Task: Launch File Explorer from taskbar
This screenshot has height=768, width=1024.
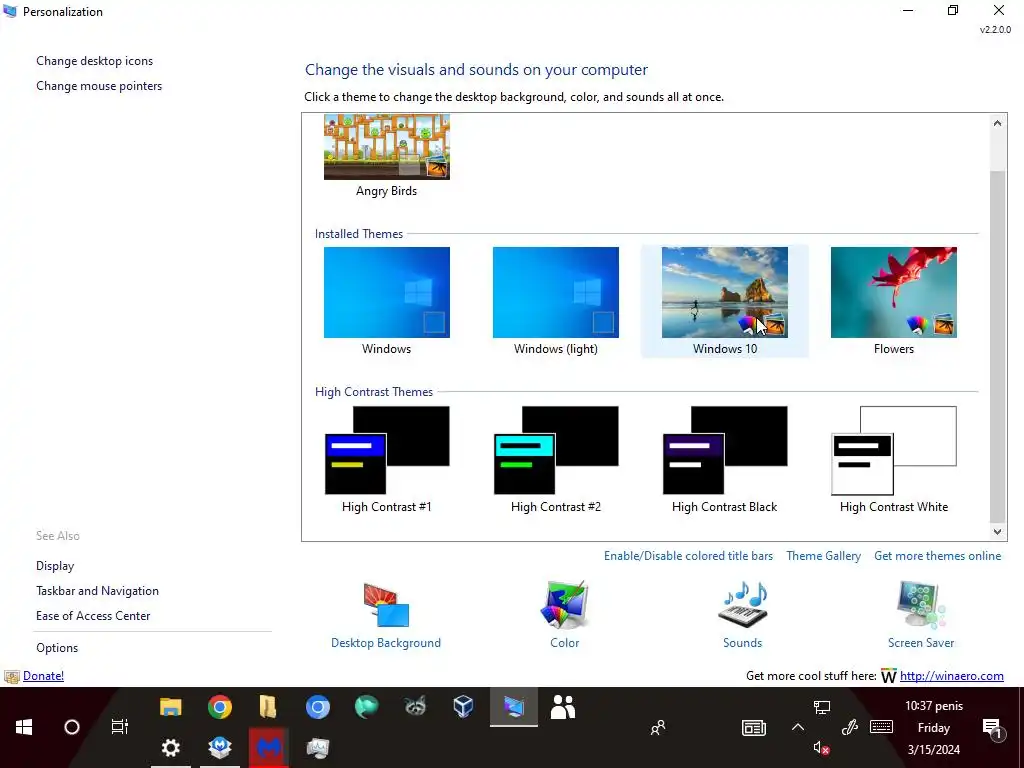Action: click(x=170, y=707)
